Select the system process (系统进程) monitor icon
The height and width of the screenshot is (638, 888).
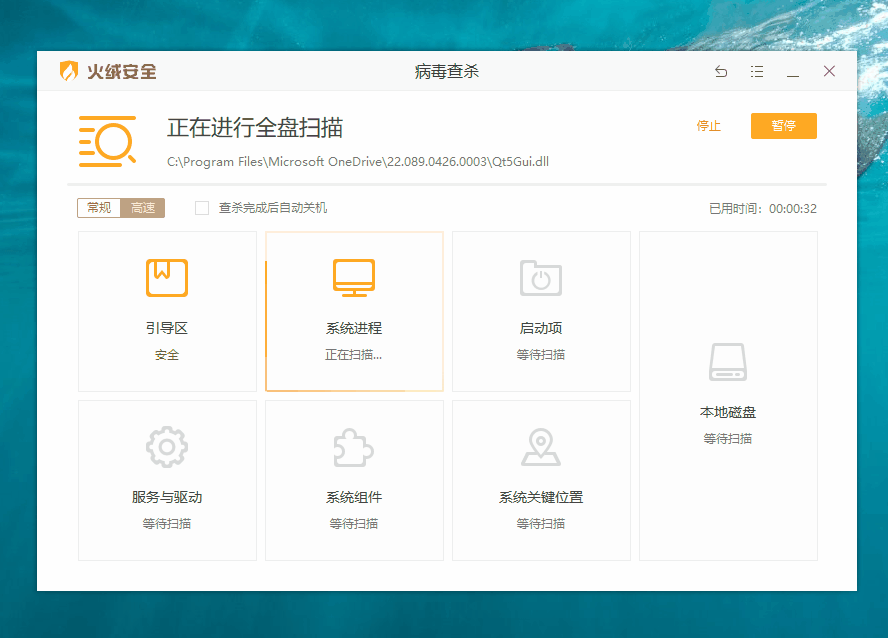click(354, 277)
